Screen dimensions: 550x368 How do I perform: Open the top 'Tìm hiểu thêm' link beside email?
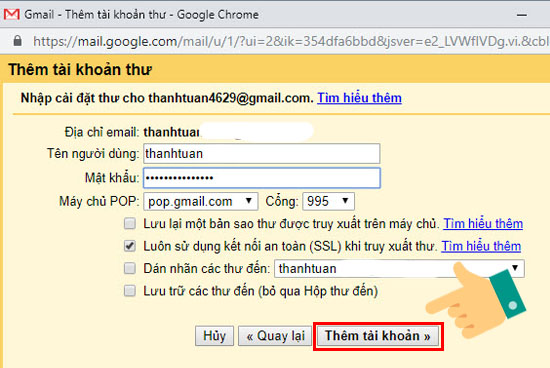point(359,98)
